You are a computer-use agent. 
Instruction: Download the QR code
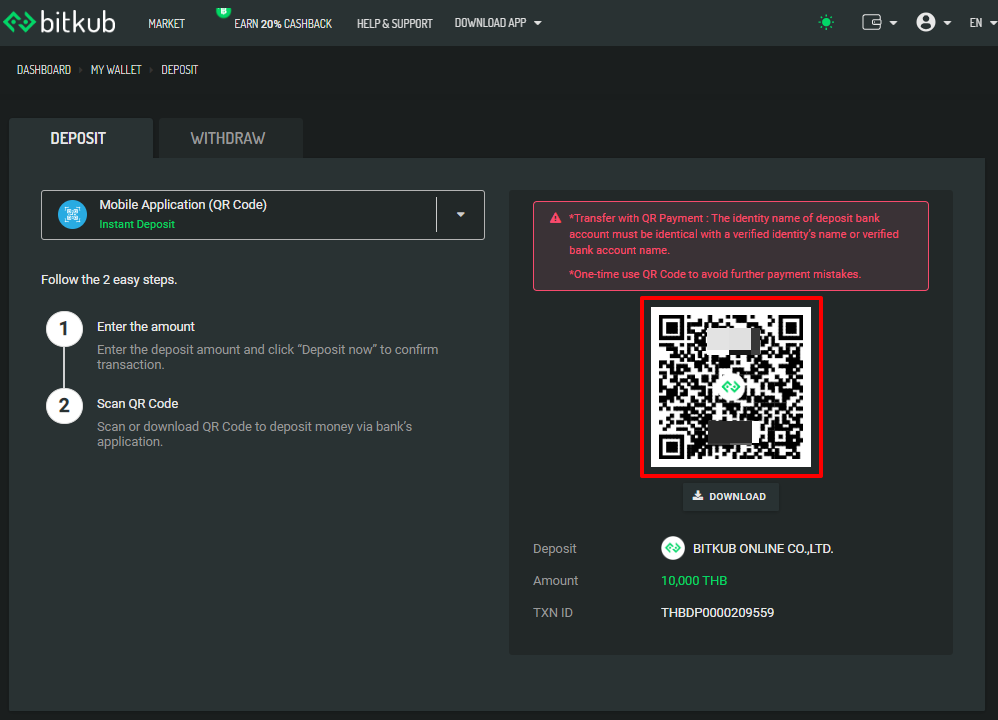coord(730,497)
